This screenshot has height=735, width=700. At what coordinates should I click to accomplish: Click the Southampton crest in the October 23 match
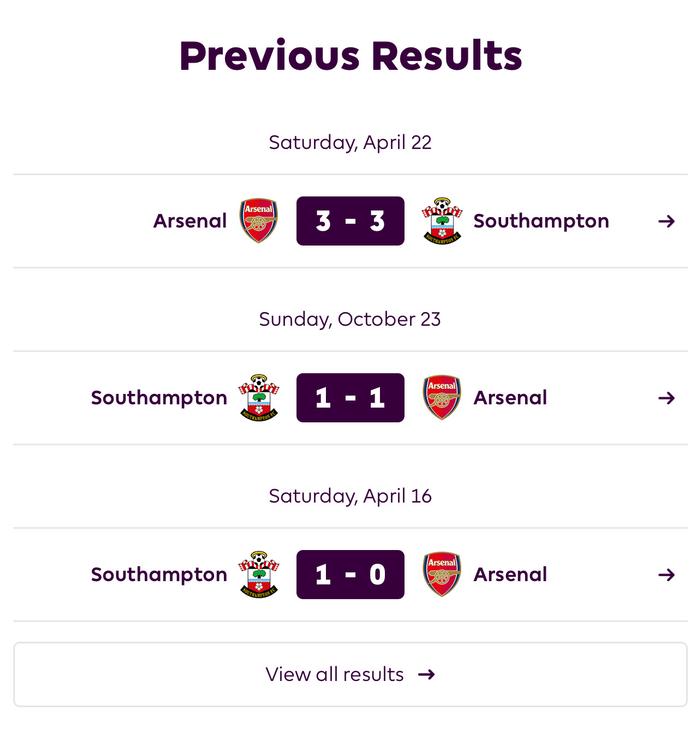259,398
